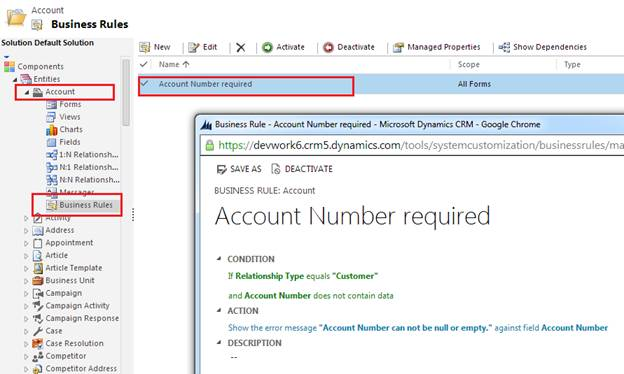Image resolution: width=624 pixels, height=374 pixels.
Task: Click the Article Template icon
Action: coord(38,268)
